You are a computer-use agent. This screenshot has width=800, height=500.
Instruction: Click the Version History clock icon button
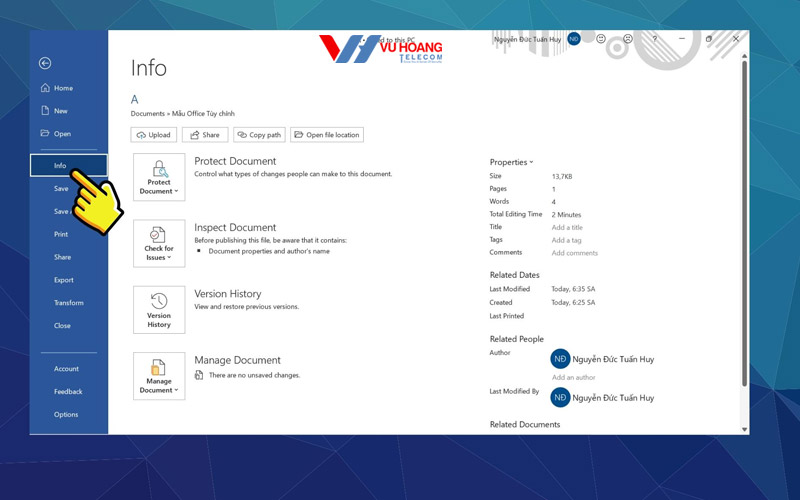[x=159, y=310]
